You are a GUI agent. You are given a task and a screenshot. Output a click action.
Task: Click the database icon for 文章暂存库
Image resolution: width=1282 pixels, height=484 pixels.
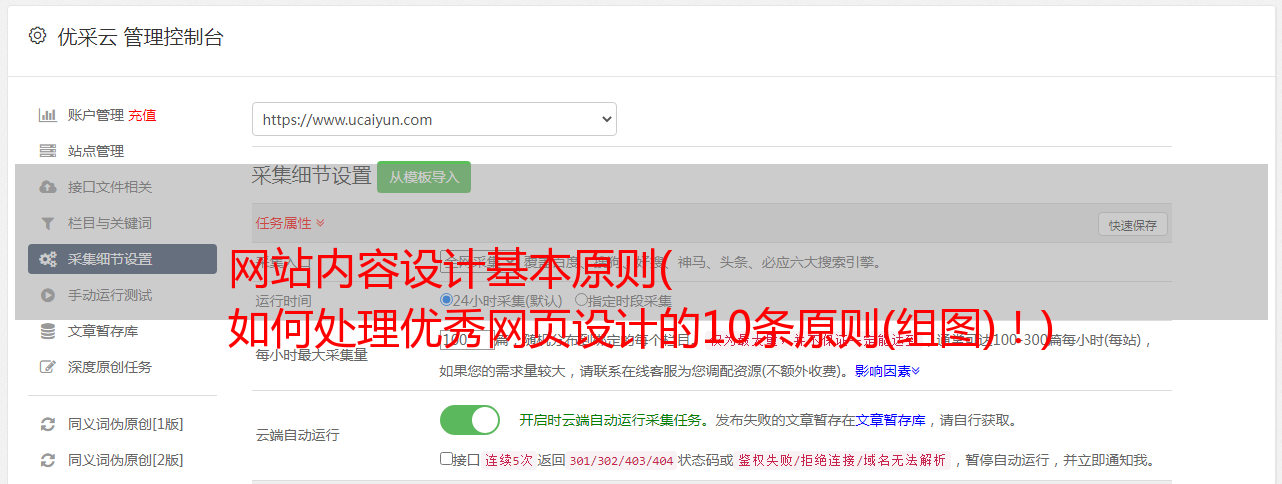click(47, 331)
